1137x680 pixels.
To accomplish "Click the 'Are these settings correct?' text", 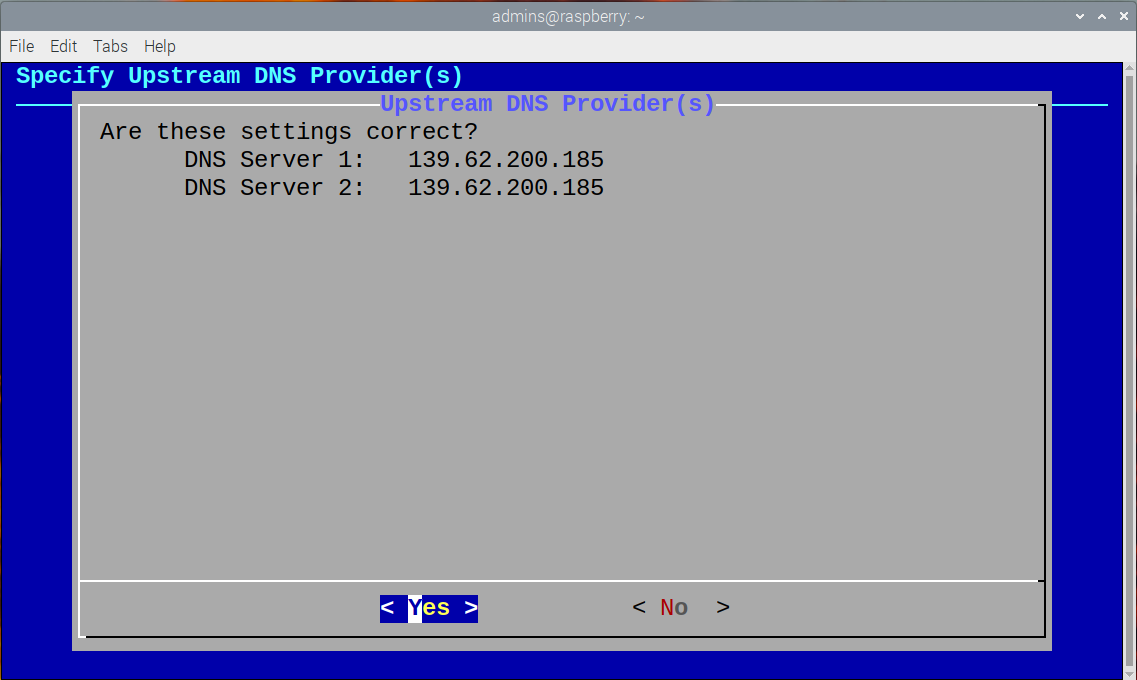I will click(289, 132).
